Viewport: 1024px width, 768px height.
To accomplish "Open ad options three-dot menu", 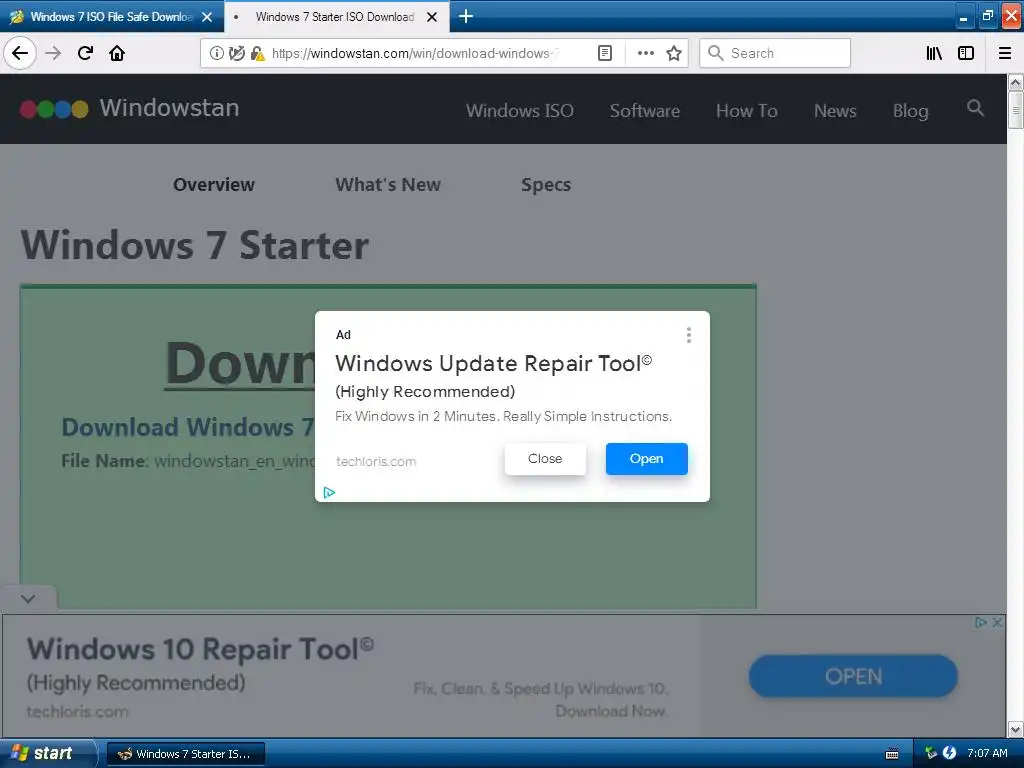I will pos(688,335).
